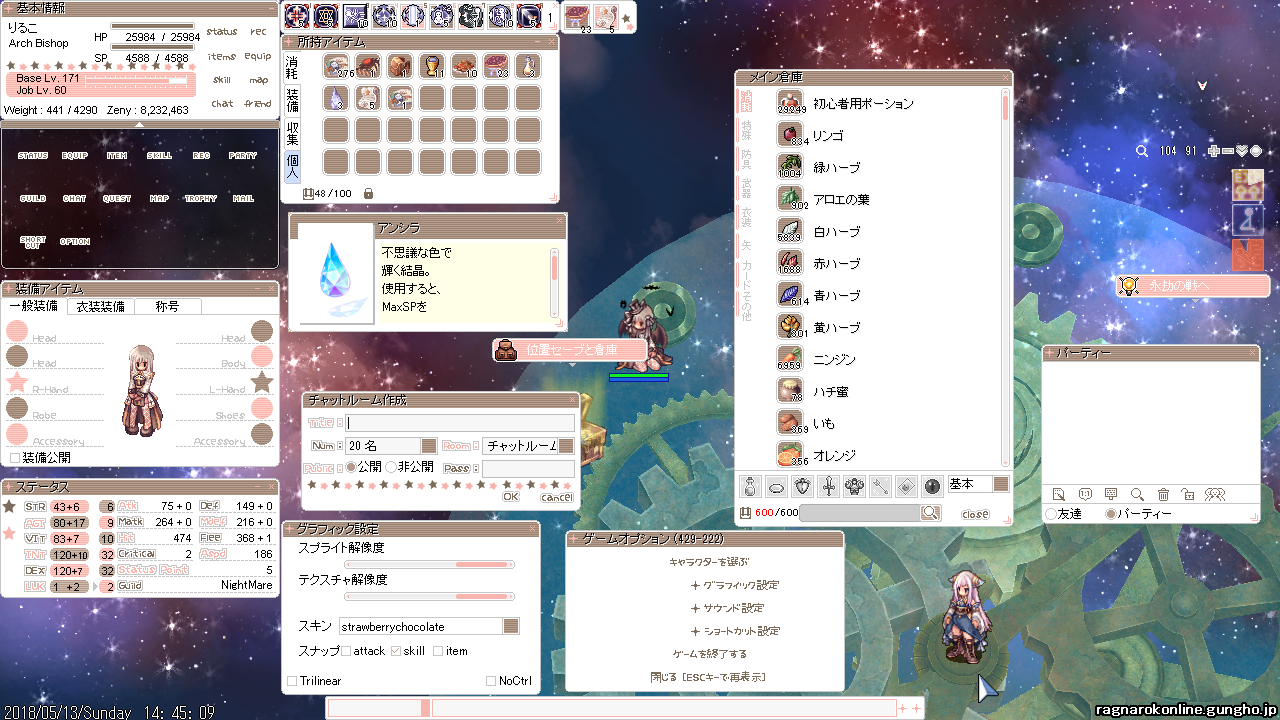1280x720 pixels.
Task: Click cancel in chat room creation
Action: (x=557, y=497)
